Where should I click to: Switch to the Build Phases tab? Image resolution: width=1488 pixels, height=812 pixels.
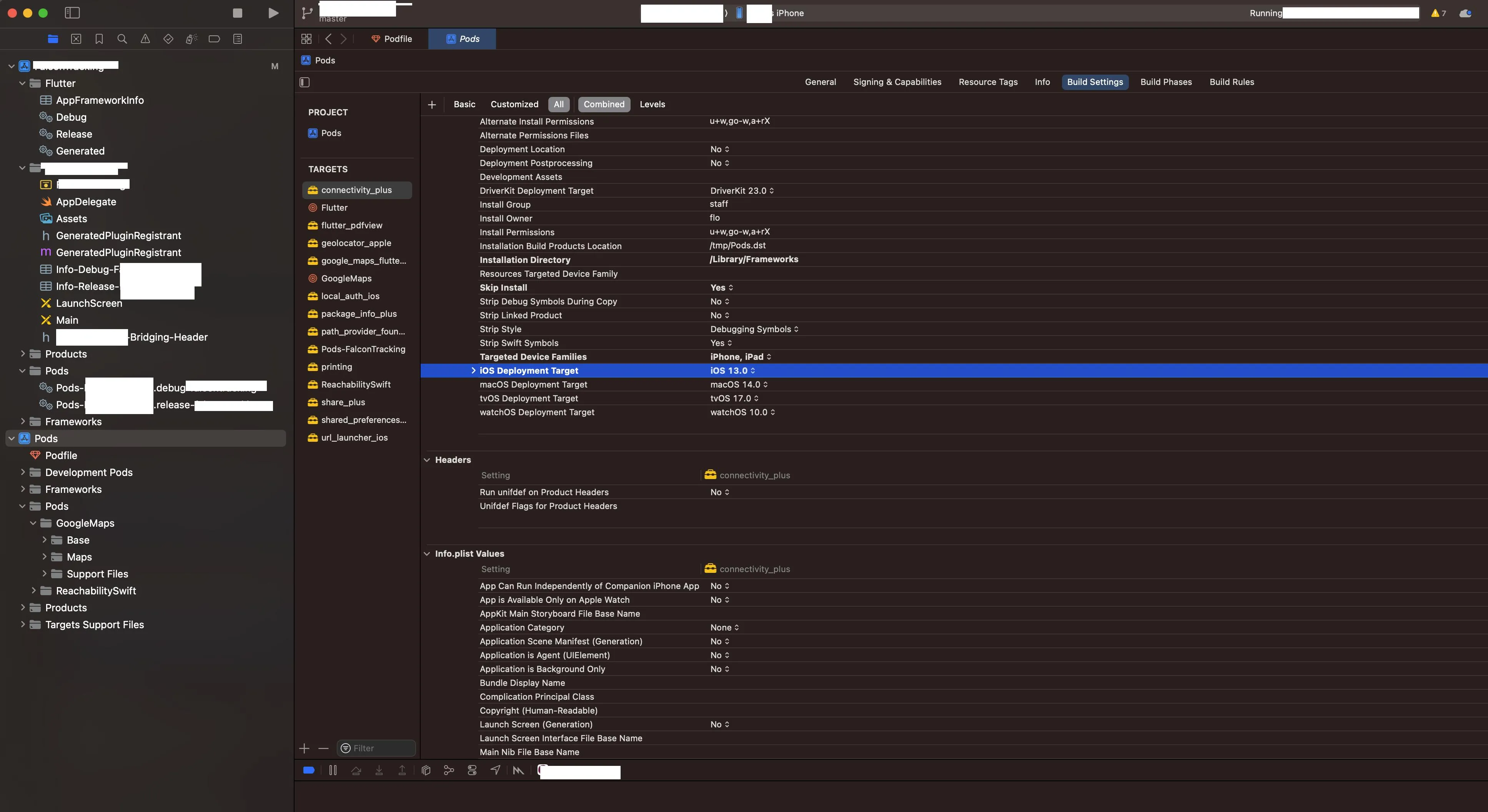click(1166, 82)
